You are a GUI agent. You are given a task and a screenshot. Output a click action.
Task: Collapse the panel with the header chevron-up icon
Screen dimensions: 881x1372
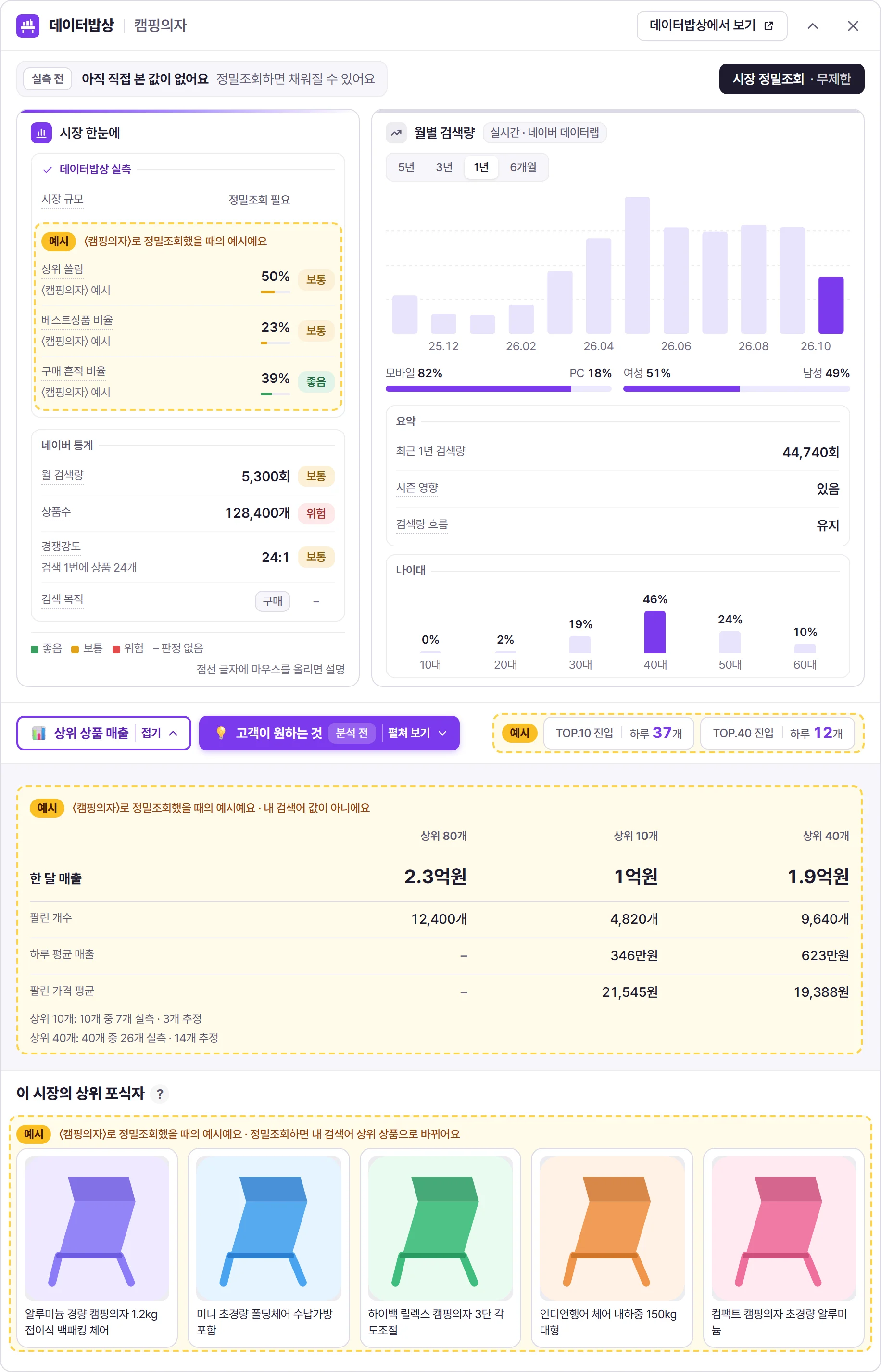click(812, 26)
